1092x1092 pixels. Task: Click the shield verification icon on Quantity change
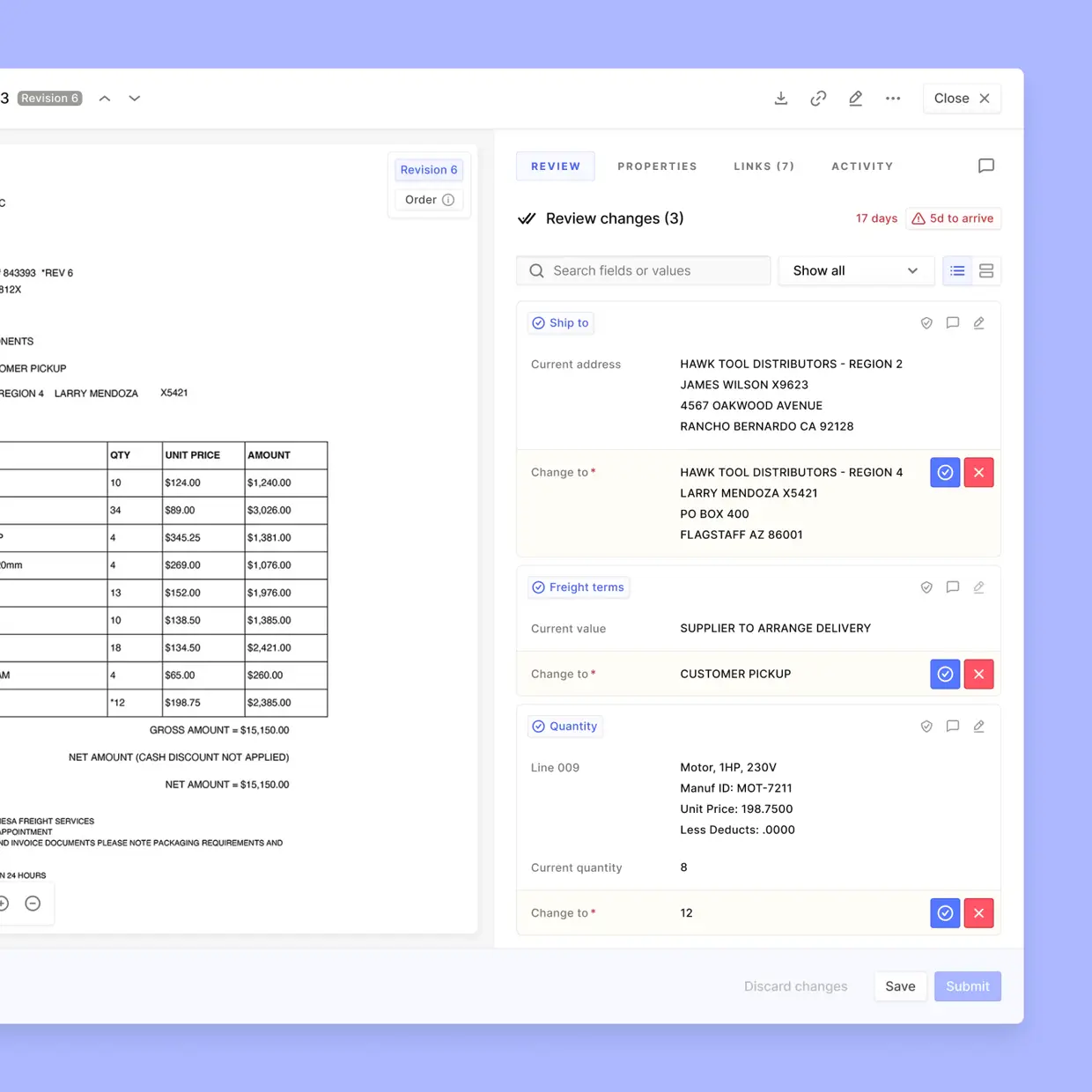click(x=926, y=727)
